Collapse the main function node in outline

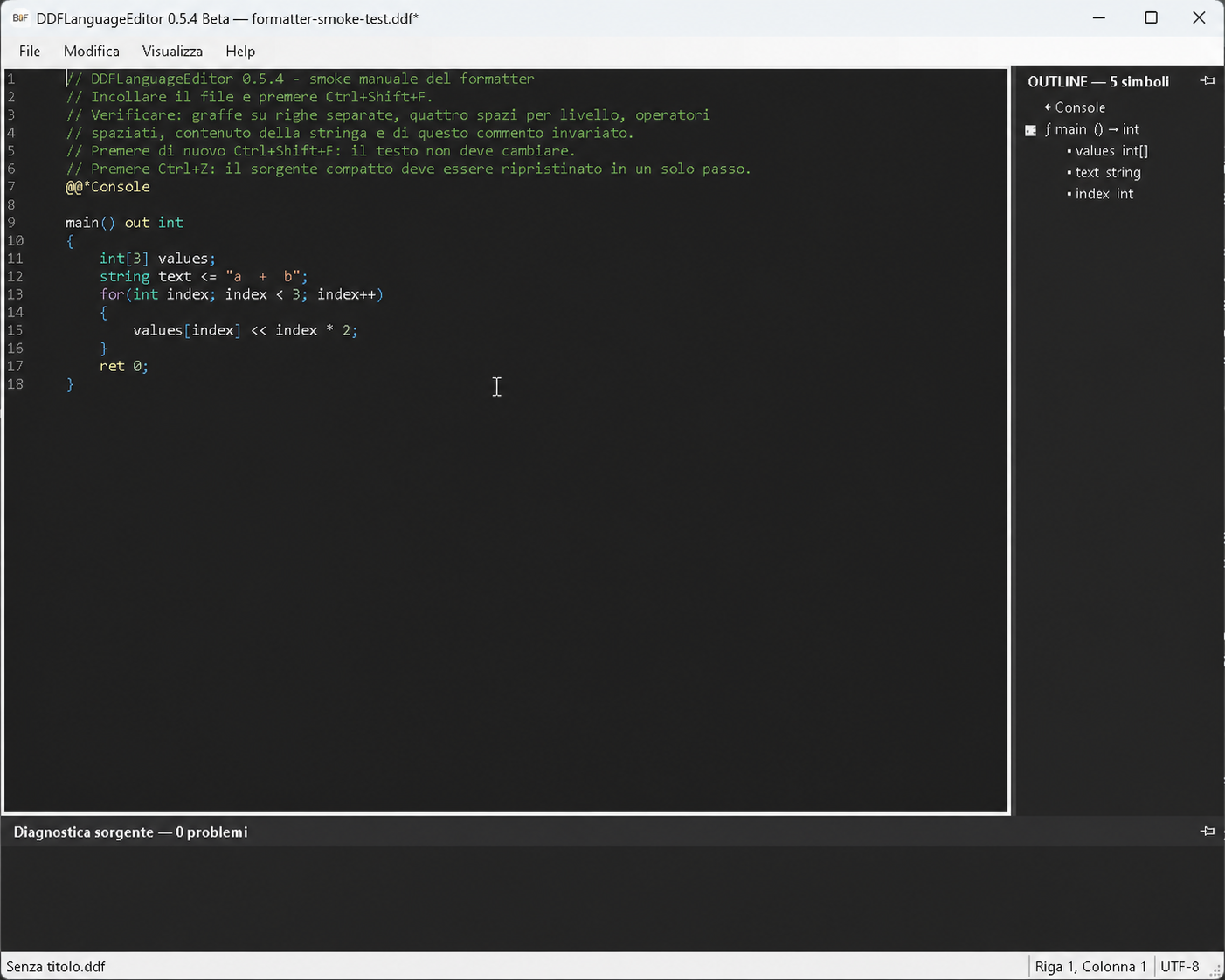[x=1031, y=130]
